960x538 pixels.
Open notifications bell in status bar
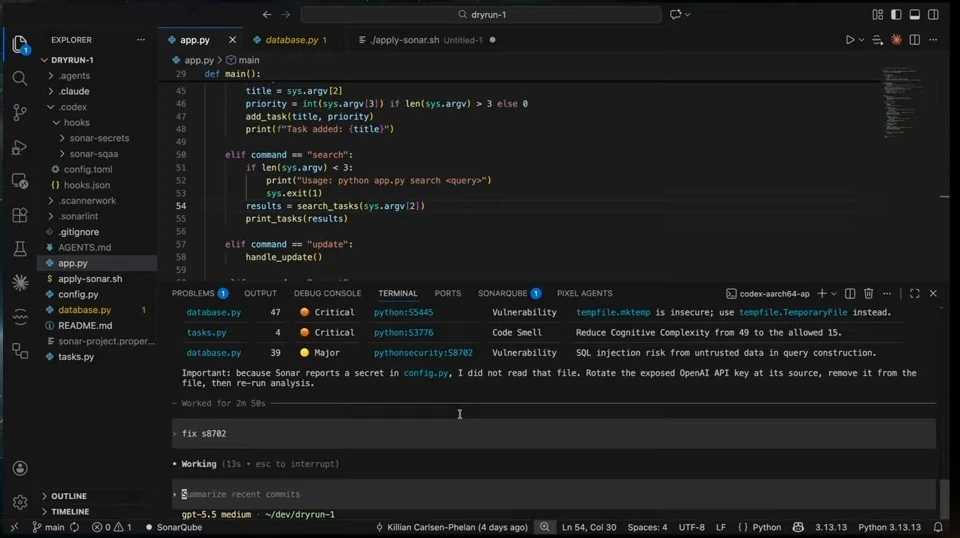[938, 527]
